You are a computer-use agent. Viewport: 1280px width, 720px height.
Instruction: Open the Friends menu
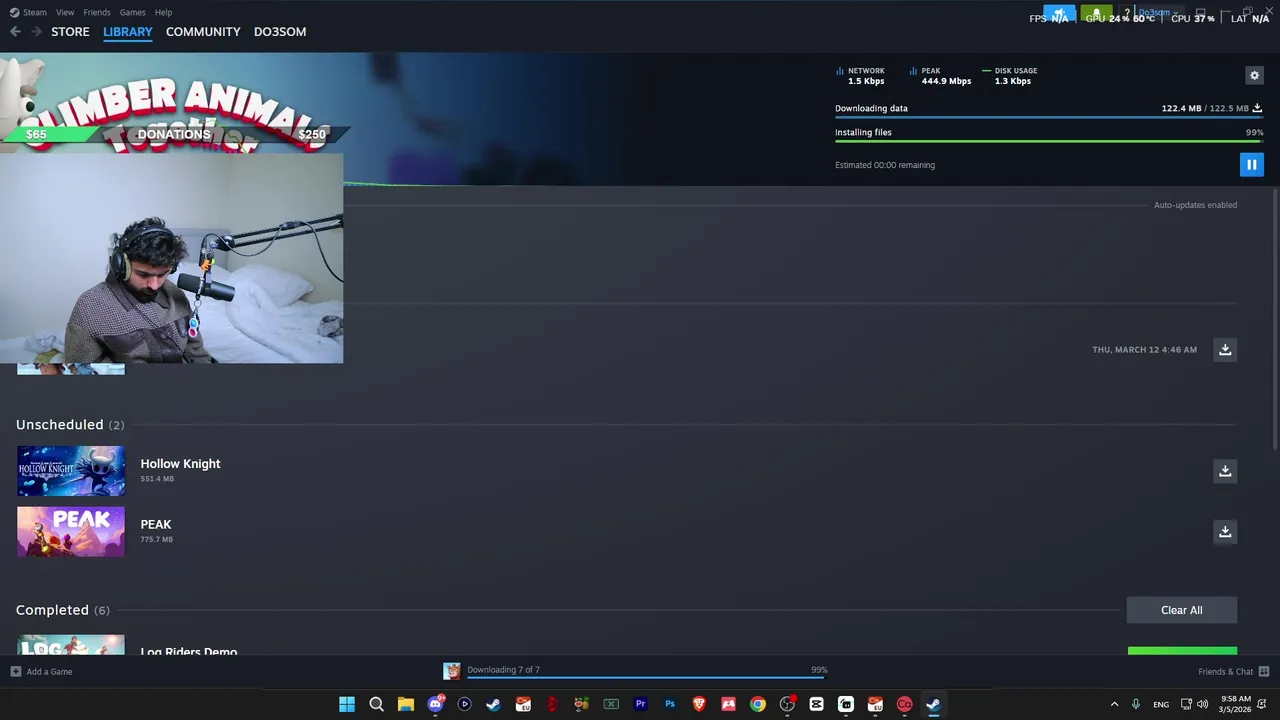(97, 12)
